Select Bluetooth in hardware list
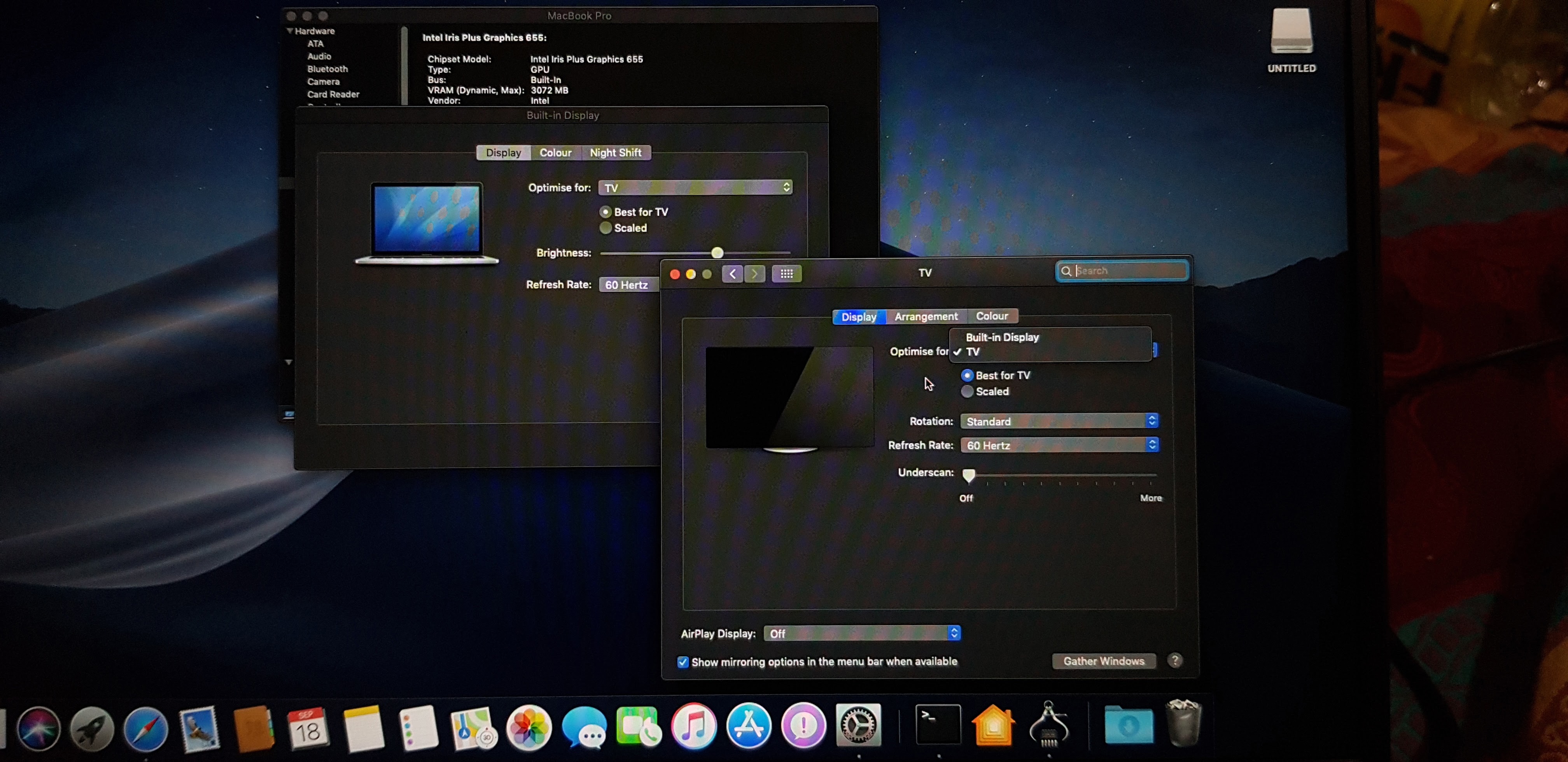Viewport: 1568px width, 762px height. point(327,69)
